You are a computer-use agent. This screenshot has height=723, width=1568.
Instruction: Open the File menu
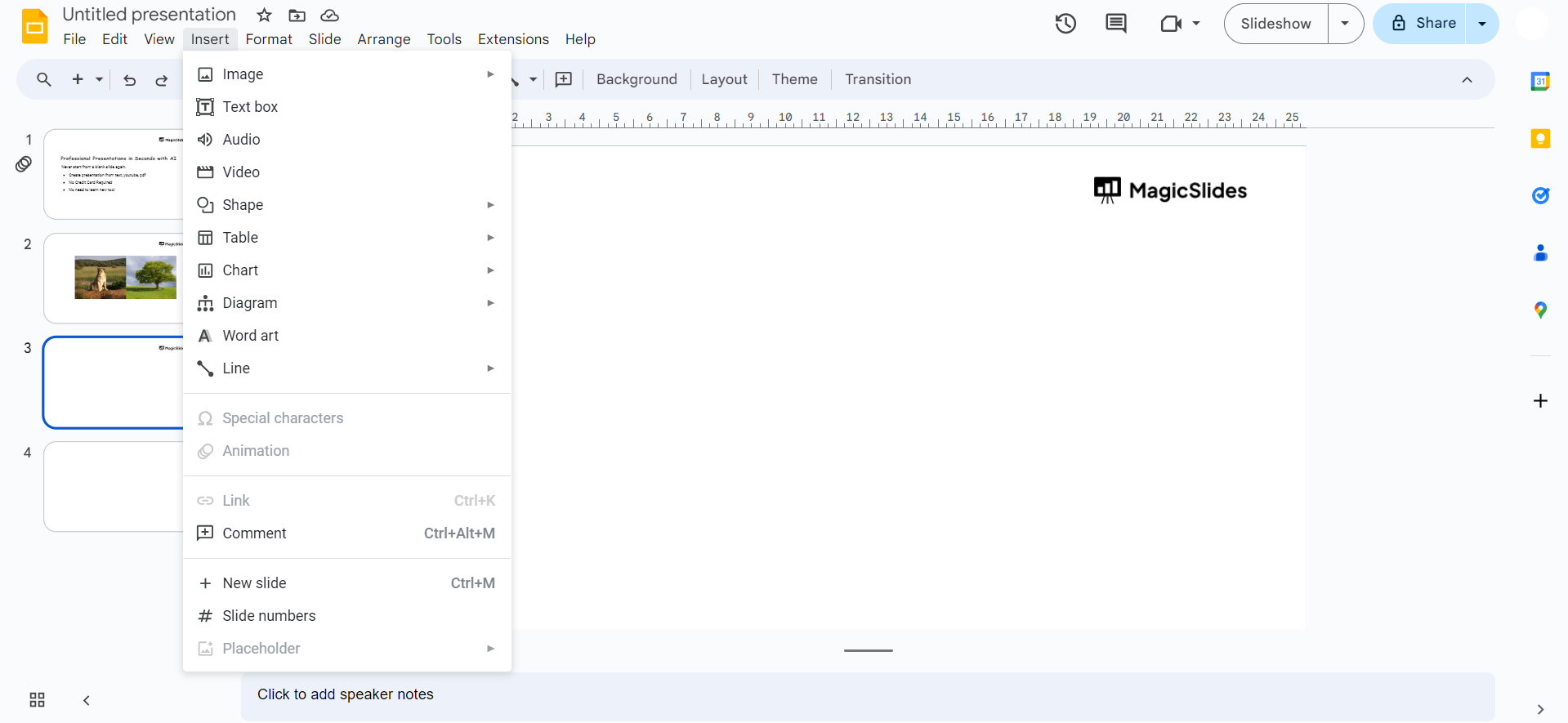coord(74,39)
